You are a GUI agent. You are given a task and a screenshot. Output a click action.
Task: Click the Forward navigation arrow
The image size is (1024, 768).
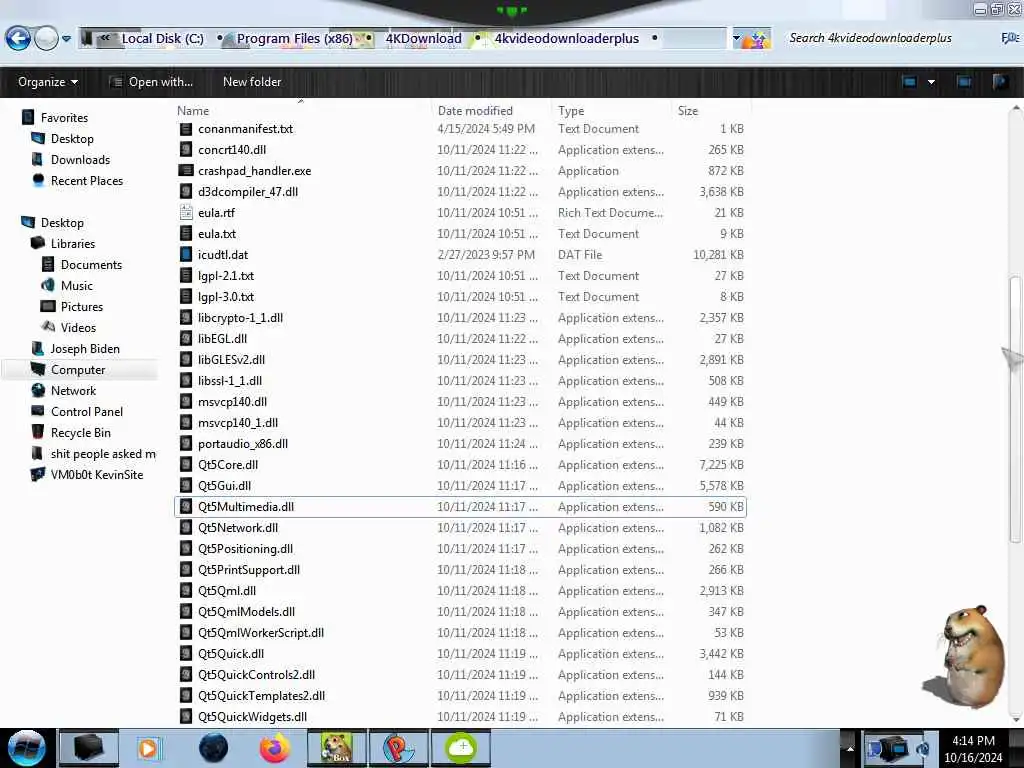pos(46,39)
